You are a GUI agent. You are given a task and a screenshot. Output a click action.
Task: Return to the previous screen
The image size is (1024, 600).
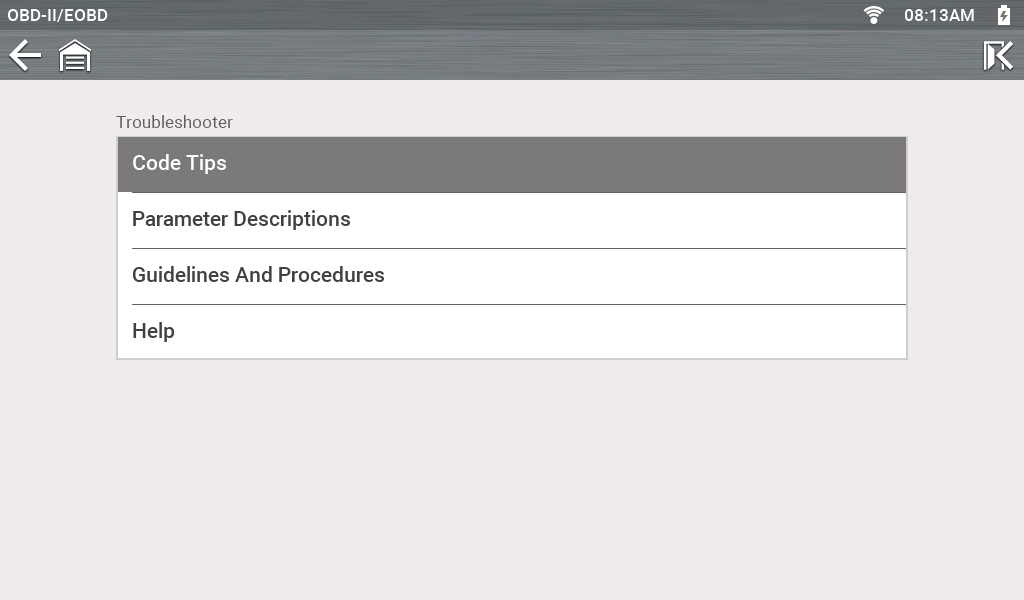pyautogui.click(x=25, y=55)
